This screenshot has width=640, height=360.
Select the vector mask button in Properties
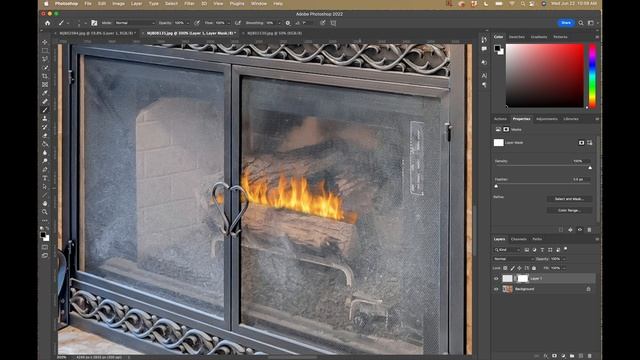(x=589, y=142)
